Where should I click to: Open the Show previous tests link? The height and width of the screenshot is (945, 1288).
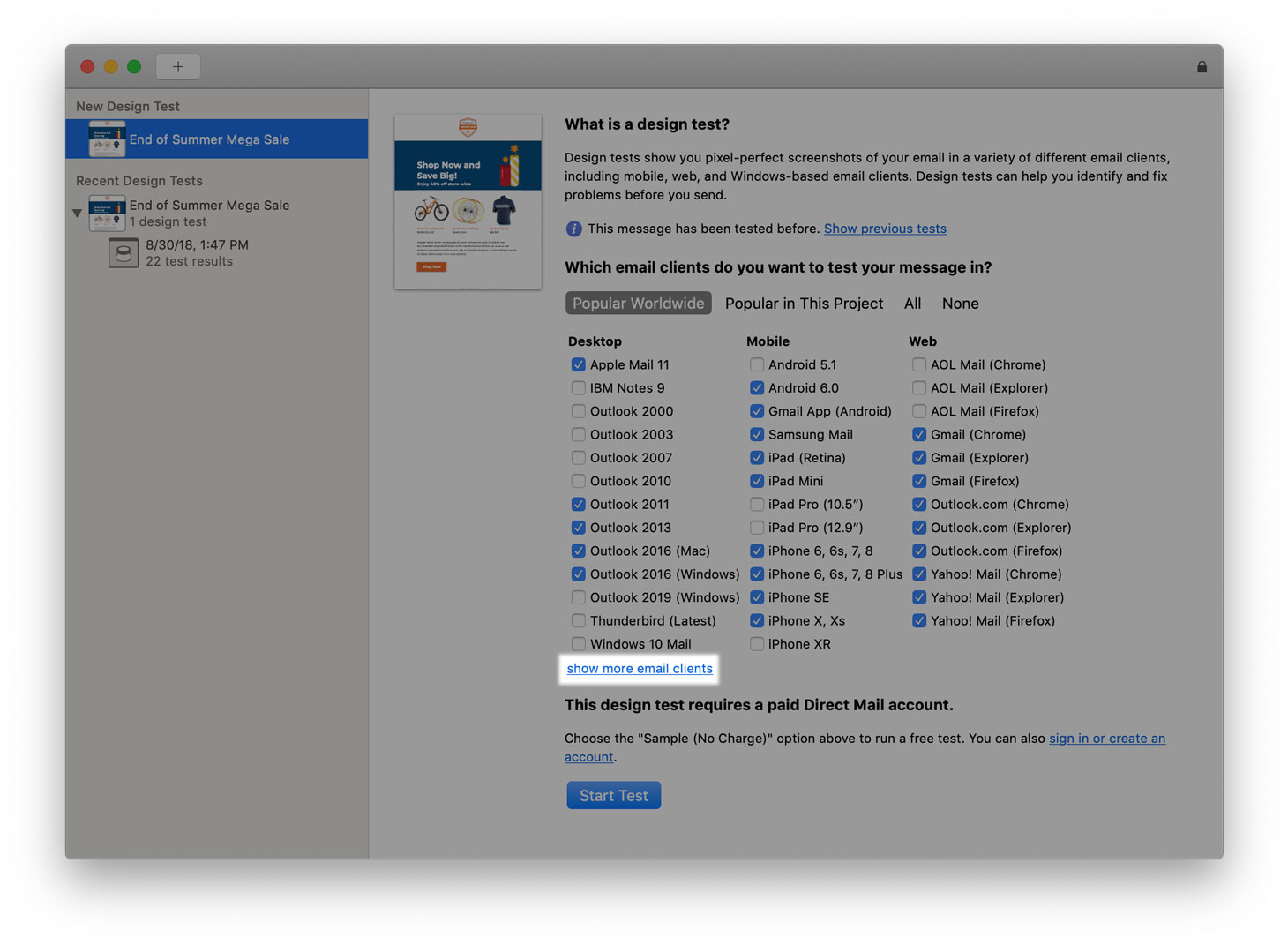(x=885, y=229)
